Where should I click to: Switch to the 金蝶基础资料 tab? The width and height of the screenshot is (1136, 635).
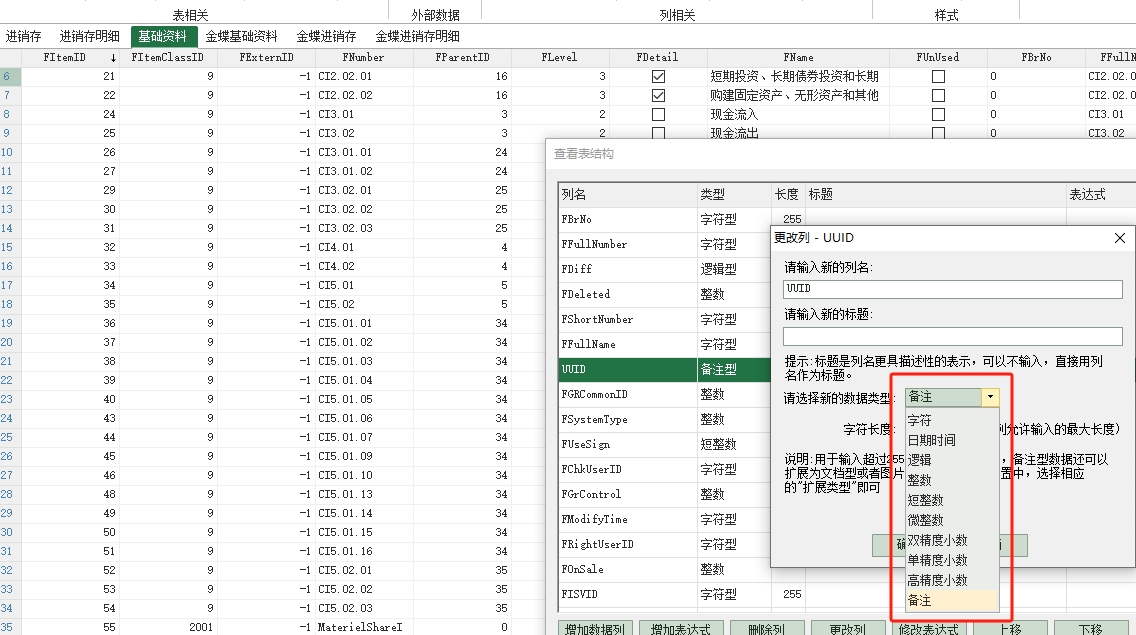[241, 36]
